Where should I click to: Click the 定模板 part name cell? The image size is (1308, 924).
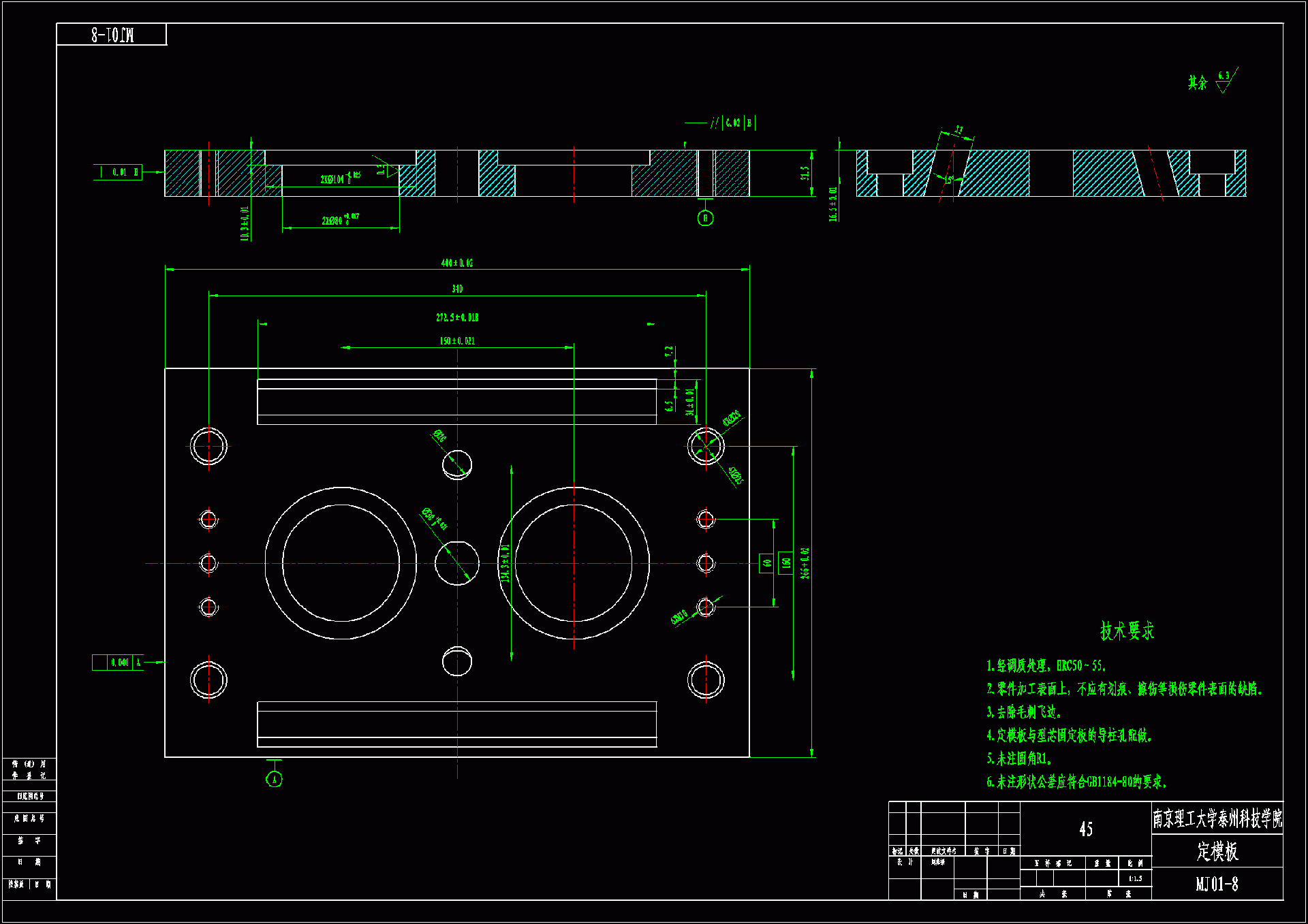(1217, 851)
